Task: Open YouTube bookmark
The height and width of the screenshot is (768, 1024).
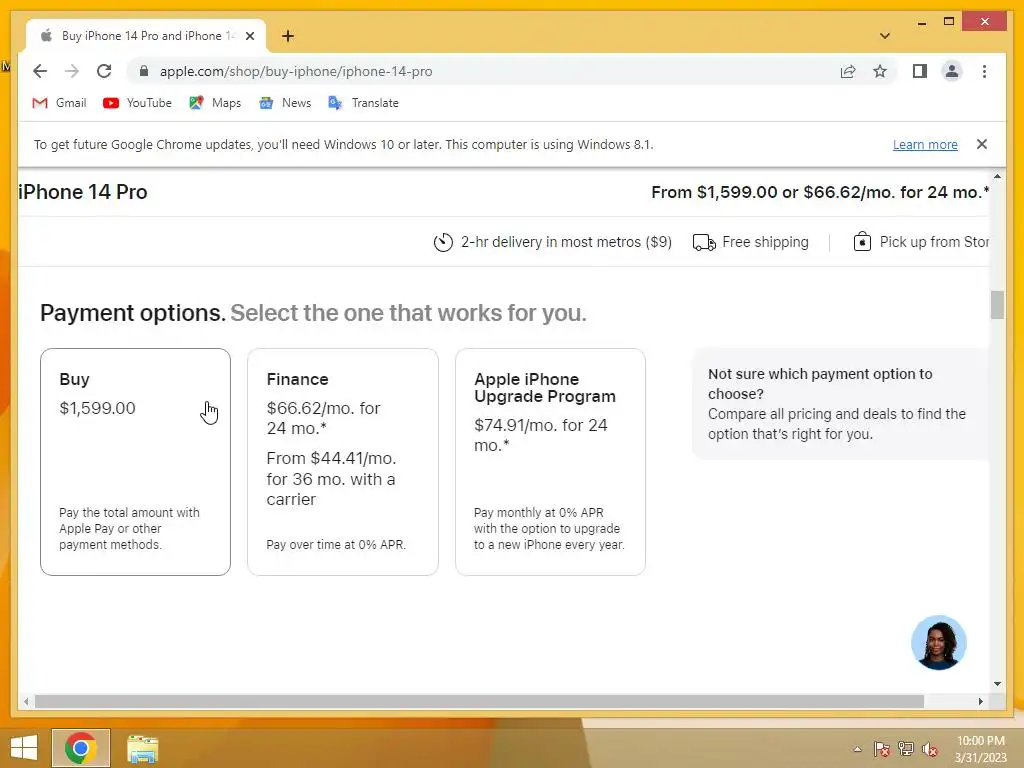Action: (137, 103)
